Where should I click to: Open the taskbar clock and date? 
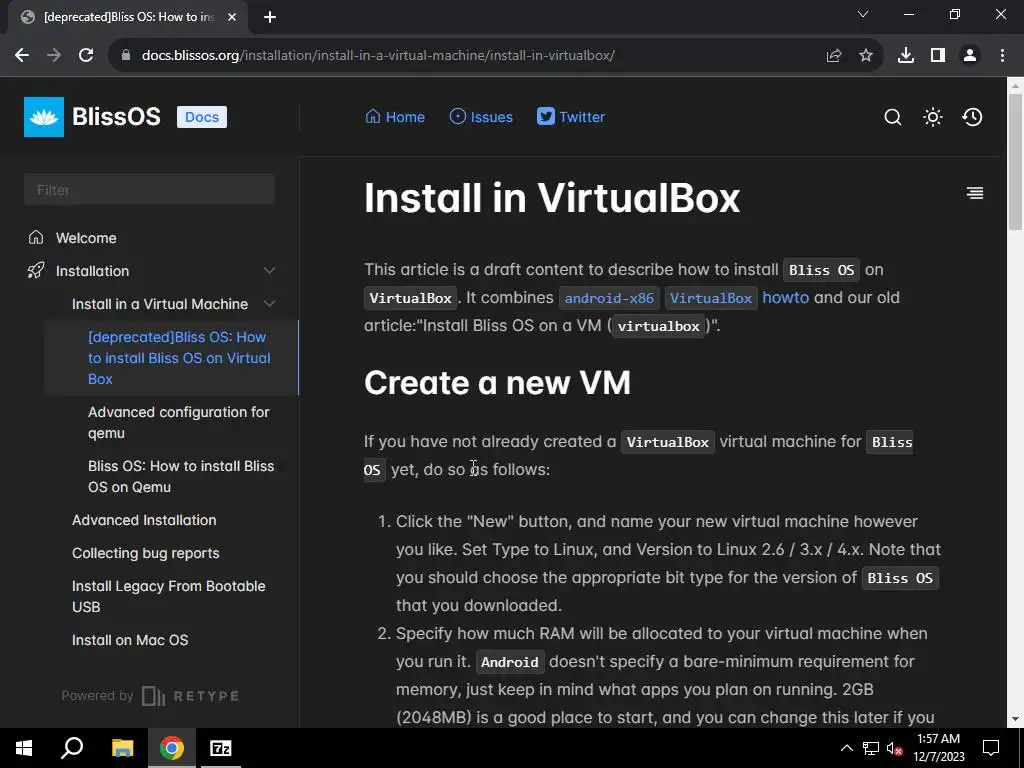(938, 748)
